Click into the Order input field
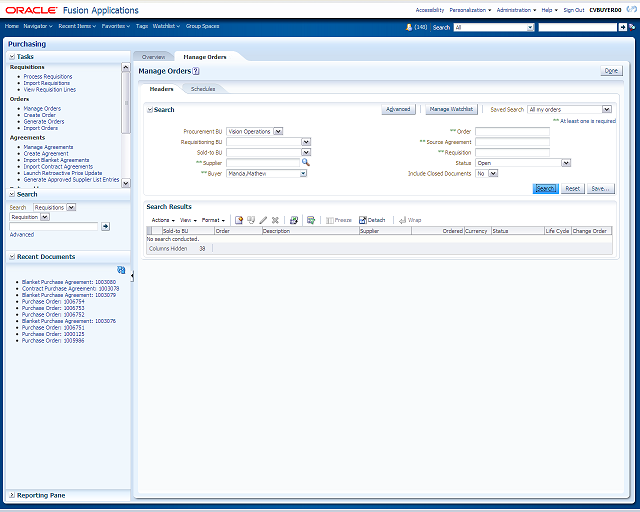Viewport: 640px width, 512px height. (512, 131)
